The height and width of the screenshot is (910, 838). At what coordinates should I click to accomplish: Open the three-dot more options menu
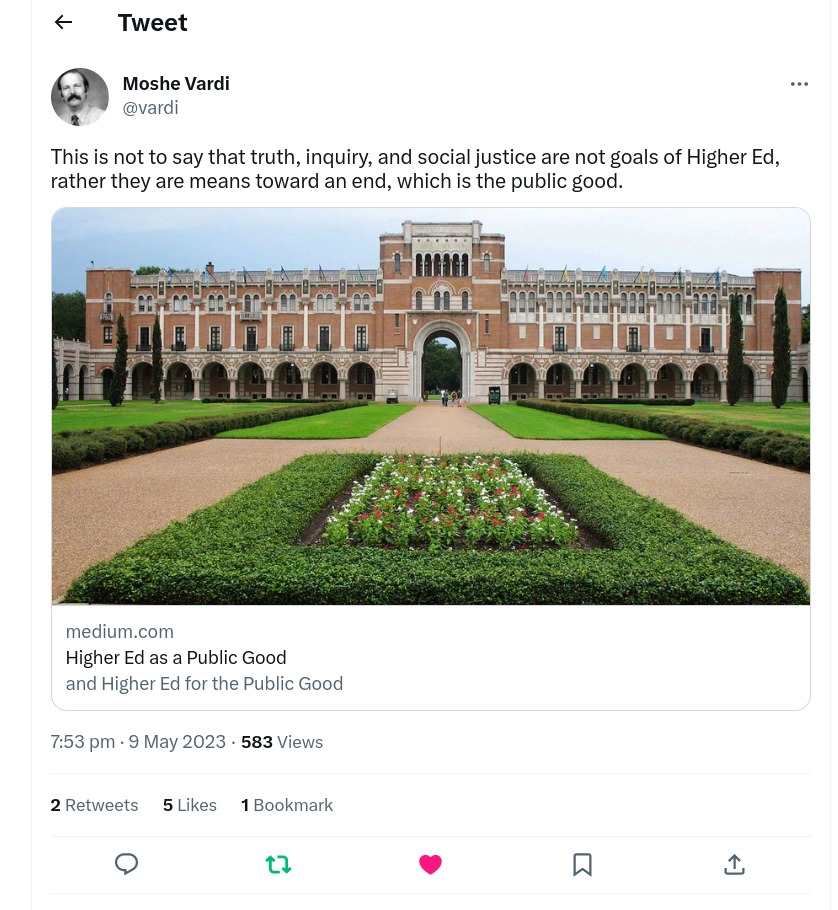pos(799,84)
